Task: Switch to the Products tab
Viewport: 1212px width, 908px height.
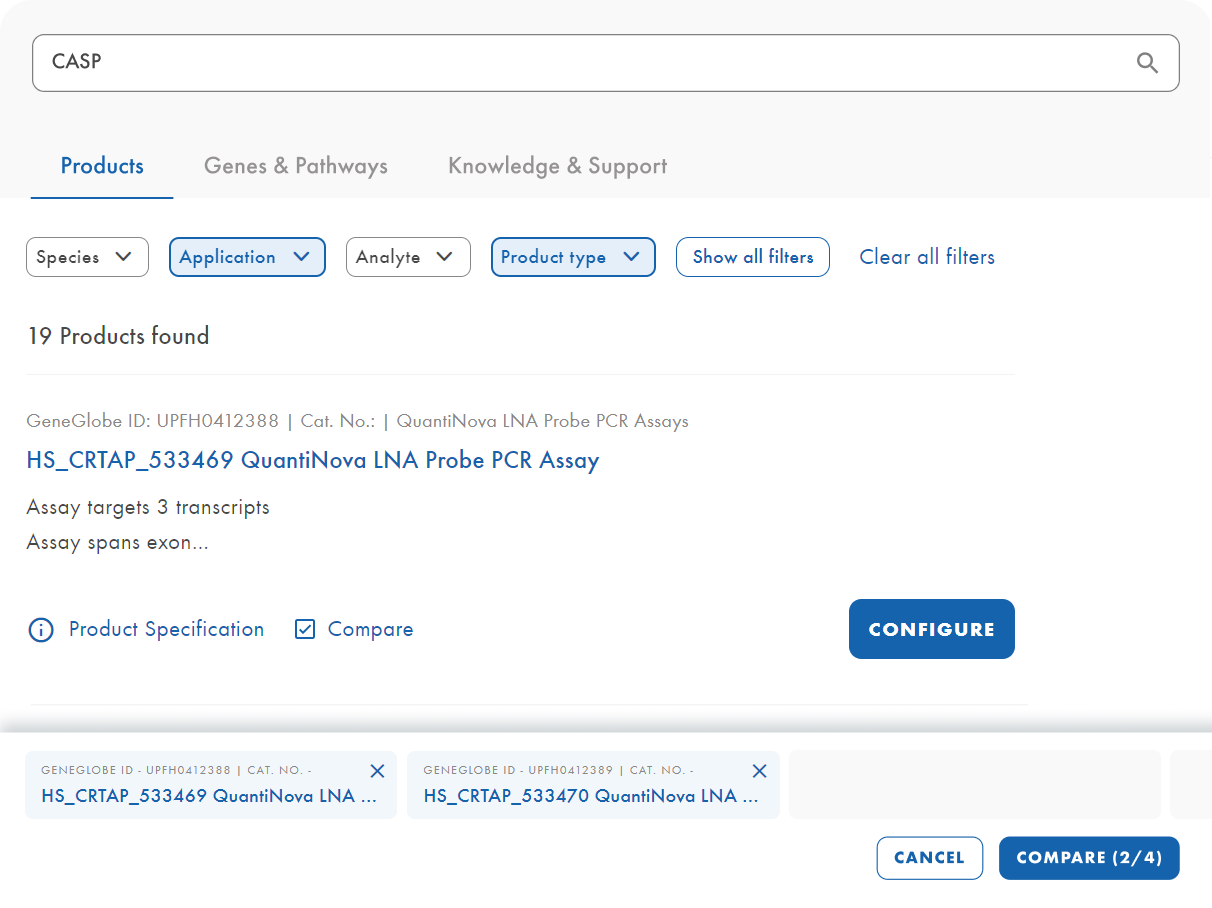Action: (x=102, y=166)
